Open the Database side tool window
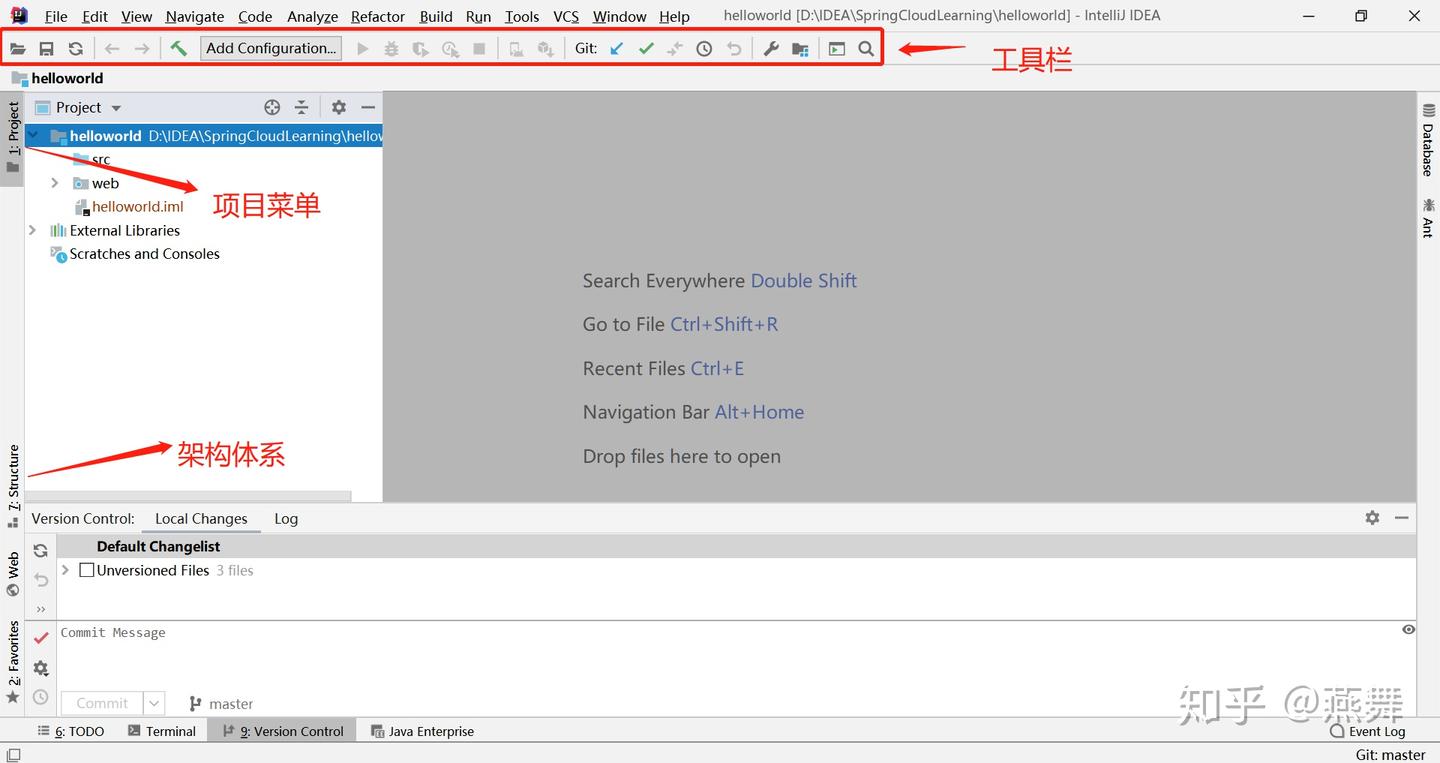This screenshot has width=1440, height=763. [x=1428, y=140]
